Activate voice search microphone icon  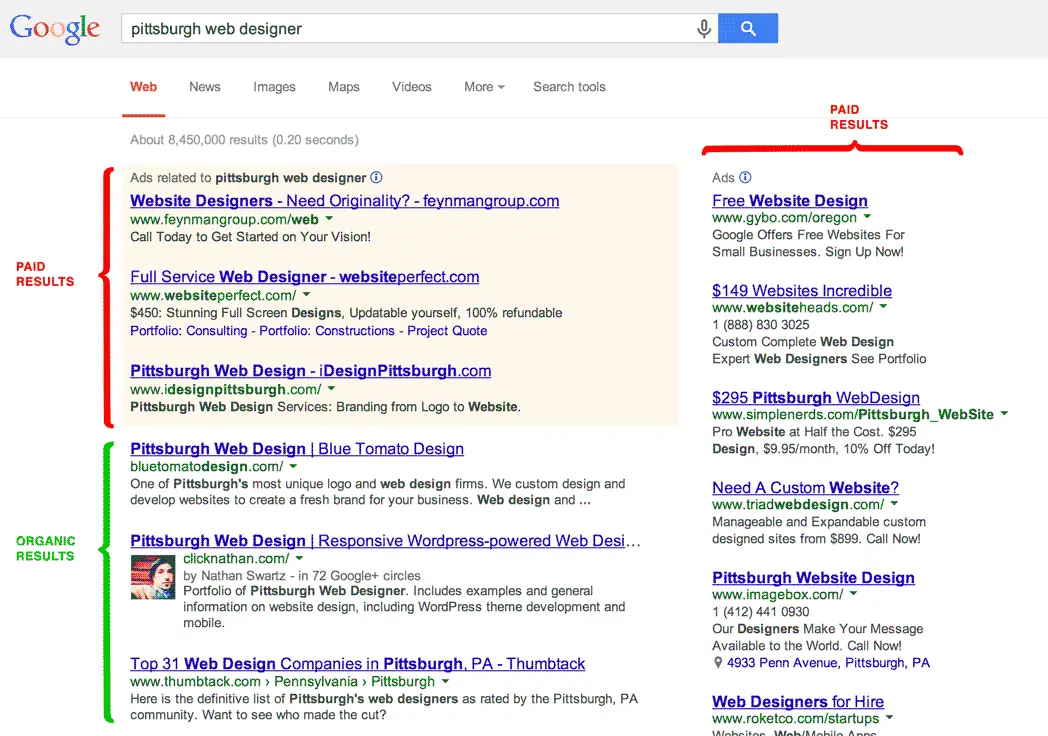point(703,29)
